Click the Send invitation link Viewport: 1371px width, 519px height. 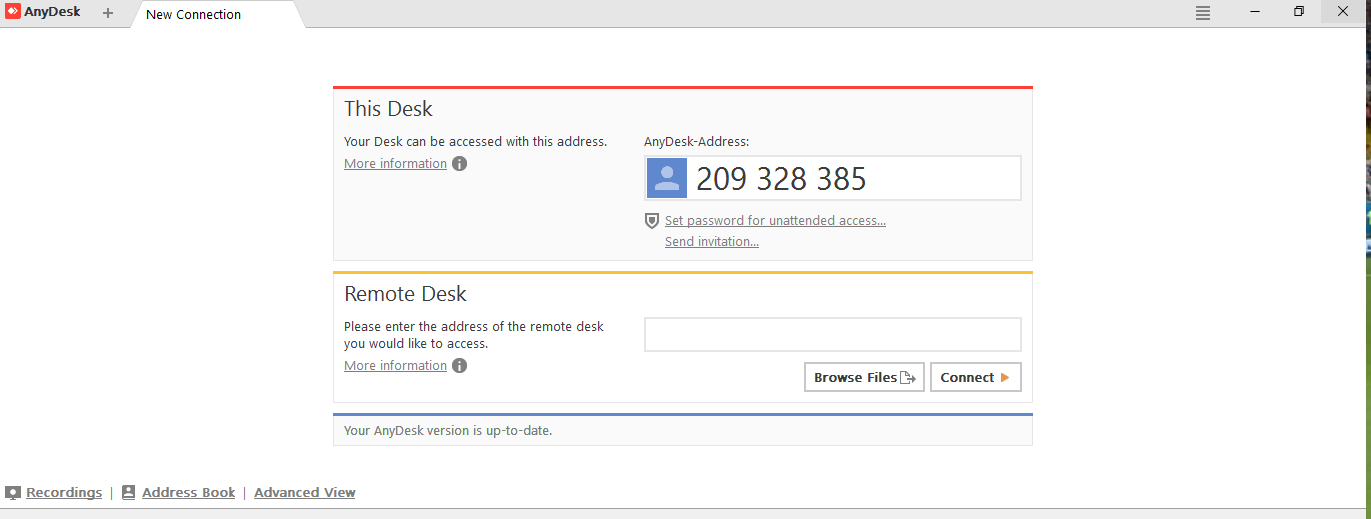711,242
